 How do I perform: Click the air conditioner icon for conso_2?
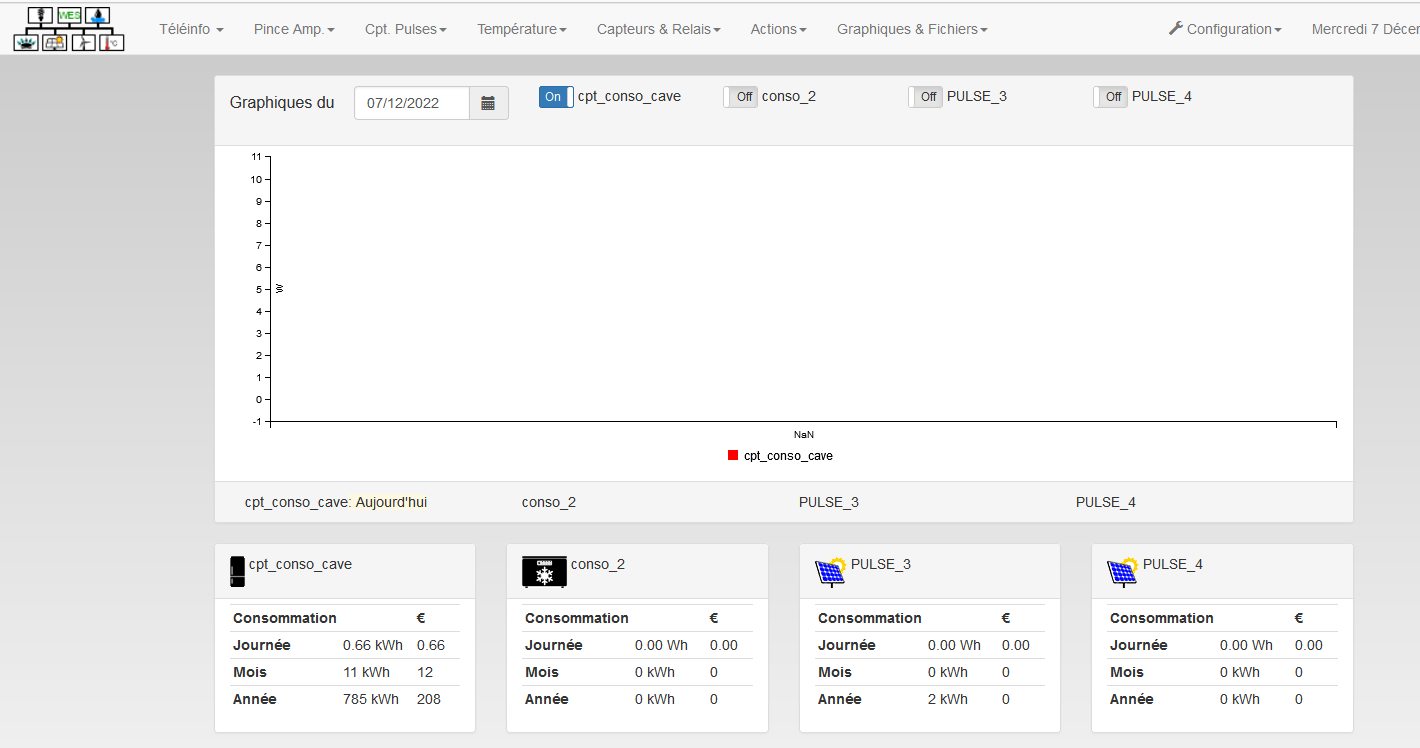pyautogui.click(x=544, y=571)
